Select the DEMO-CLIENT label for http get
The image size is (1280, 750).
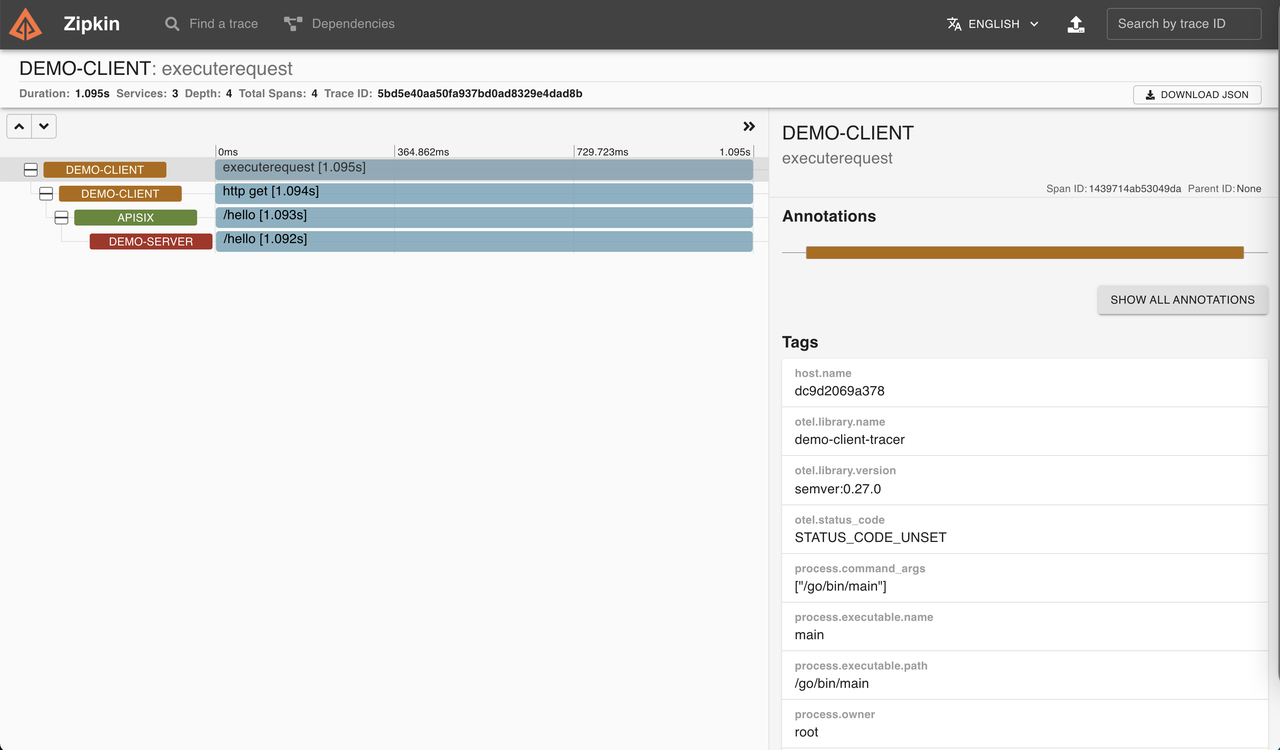pyautogui.click(x=120, y=194)
